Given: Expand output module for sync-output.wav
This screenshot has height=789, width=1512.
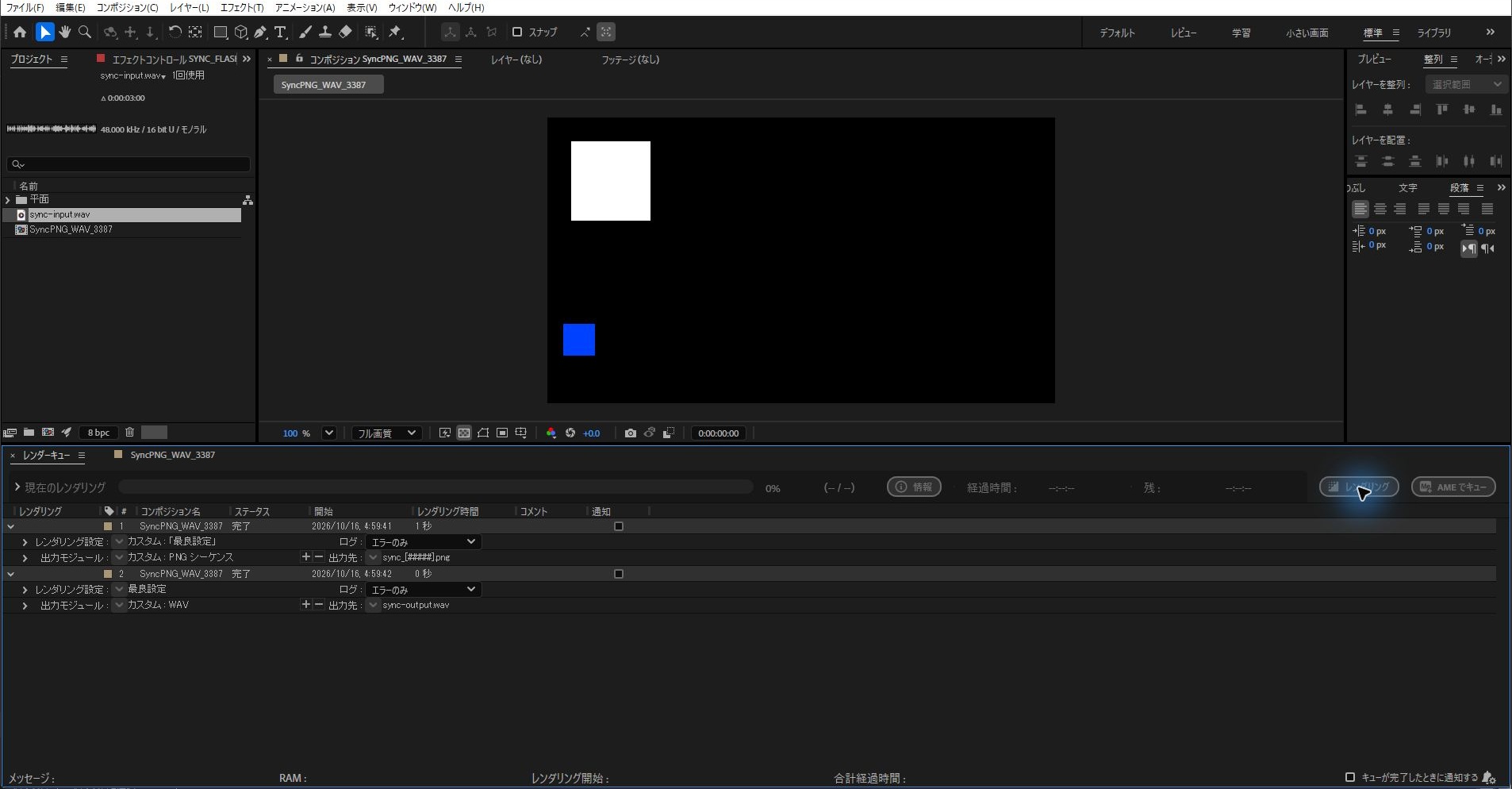Looking at the screenshot, I should [x=25, y=606].
